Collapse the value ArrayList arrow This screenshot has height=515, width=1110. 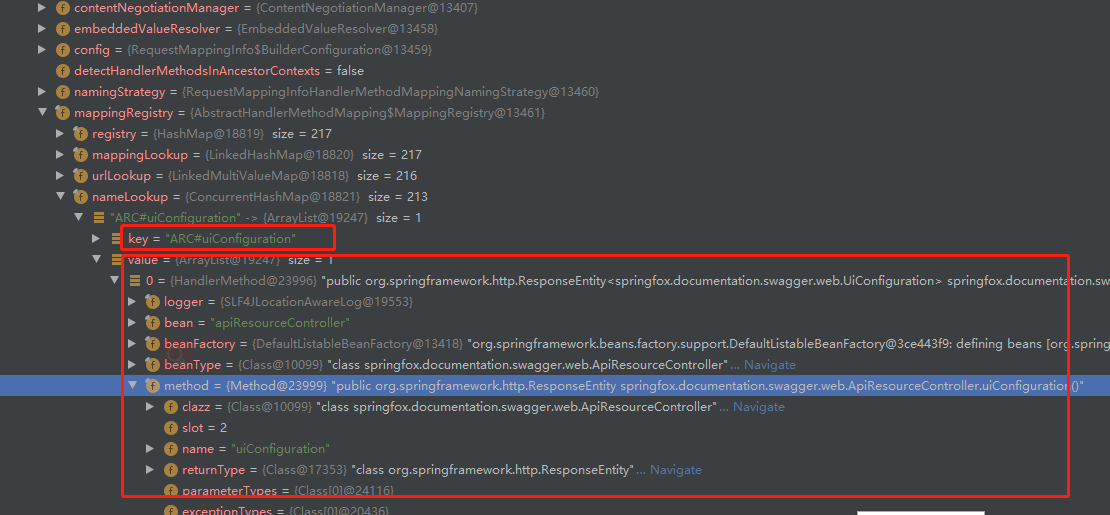[96, 259]
